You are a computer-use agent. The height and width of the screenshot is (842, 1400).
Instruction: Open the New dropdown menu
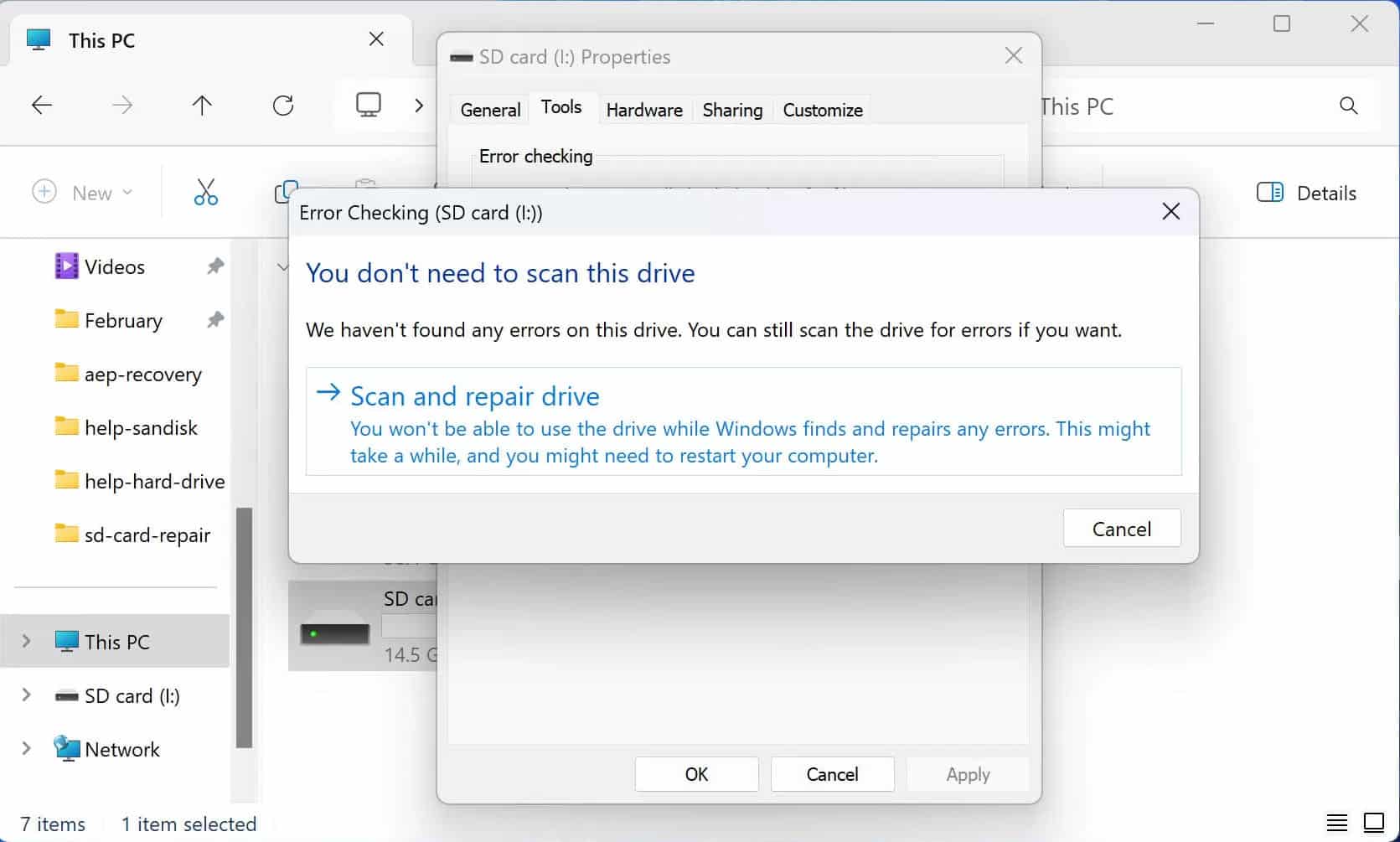pos(82,193)
